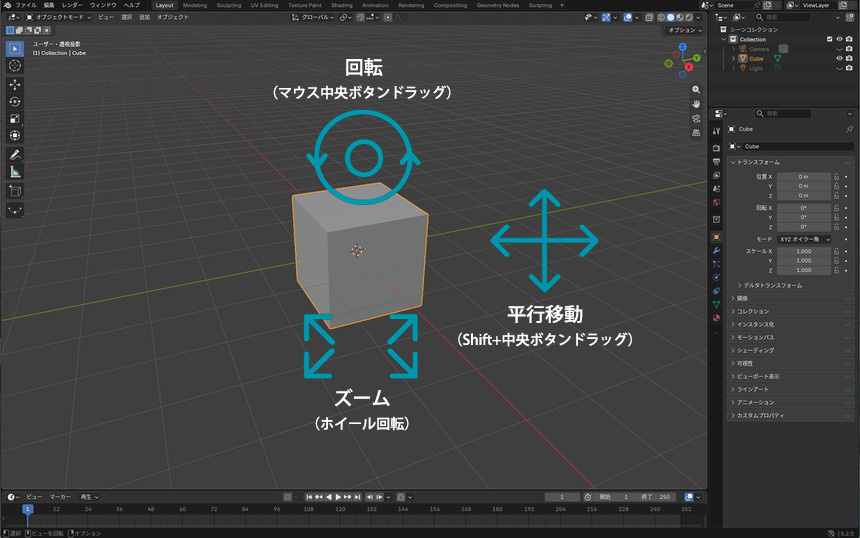Open the Object Data (green triangle) tab
Viewport: 860px width, 538px height.
click(716, 304)
